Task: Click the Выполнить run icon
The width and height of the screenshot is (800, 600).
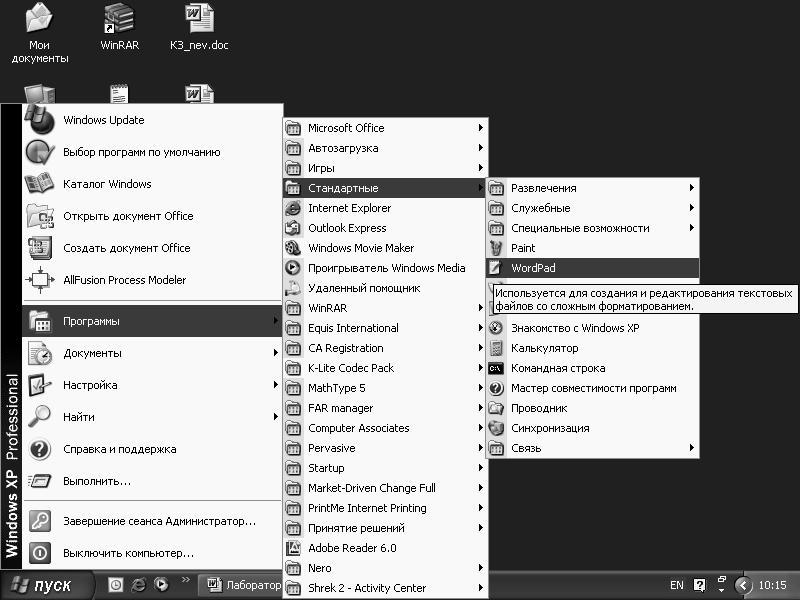Action: tap(40, 481)
